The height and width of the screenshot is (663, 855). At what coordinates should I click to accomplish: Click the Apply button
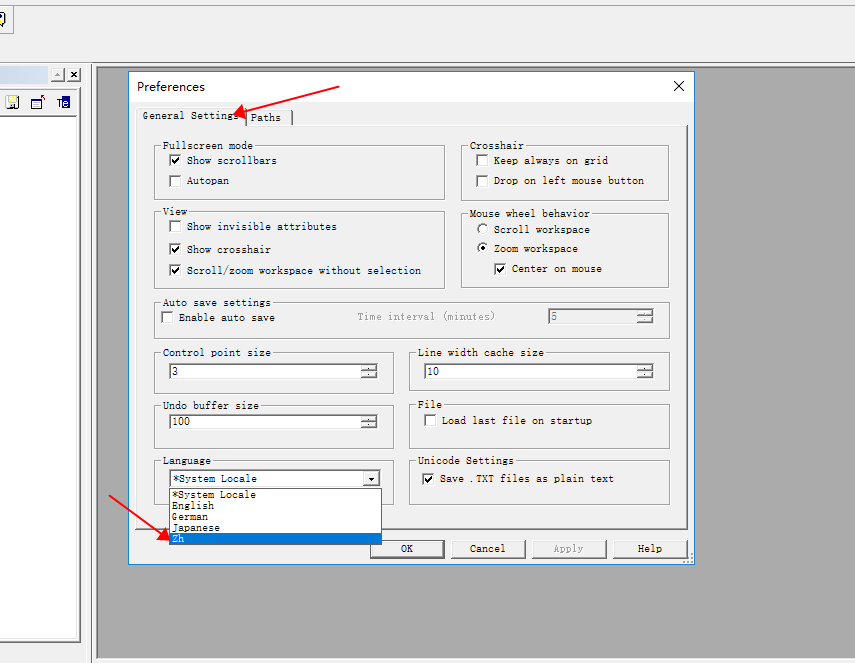point(569,549)
